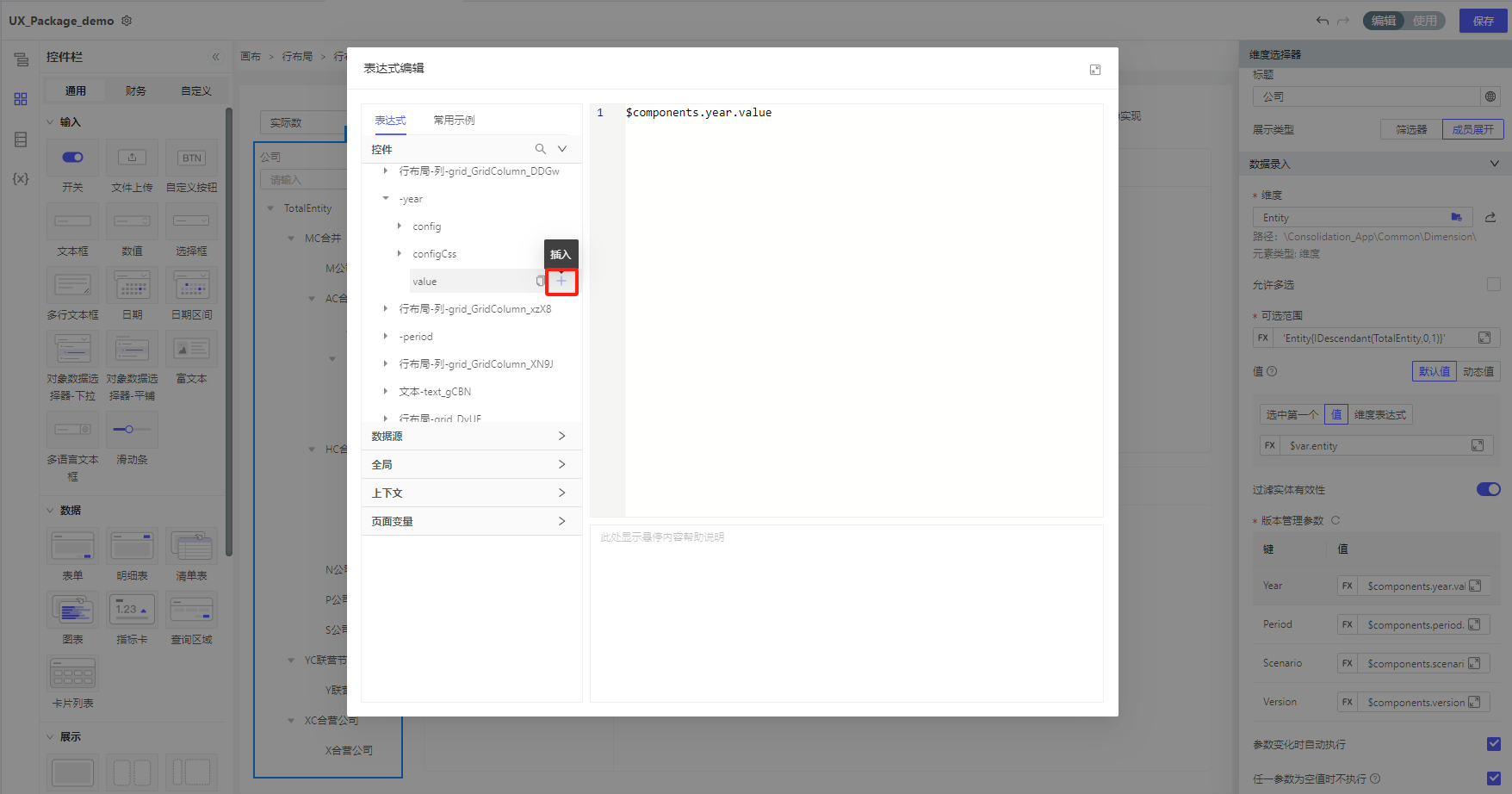Click the undo arrow in top bar

click(1322, 21)
